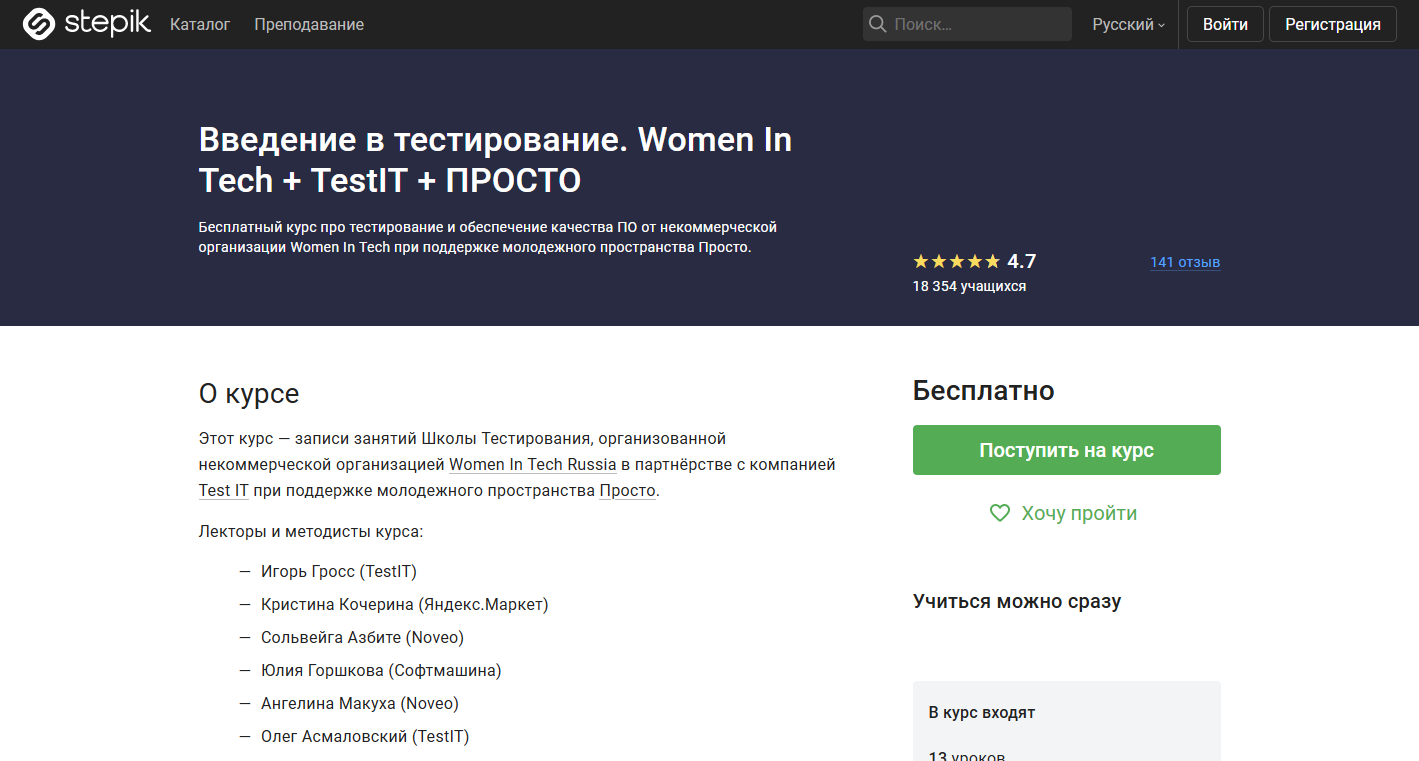This screenshot has width=1419, height=761.
Task: Follow the "Women In Tech Russia" link
Action: click(x=534, y=464)
